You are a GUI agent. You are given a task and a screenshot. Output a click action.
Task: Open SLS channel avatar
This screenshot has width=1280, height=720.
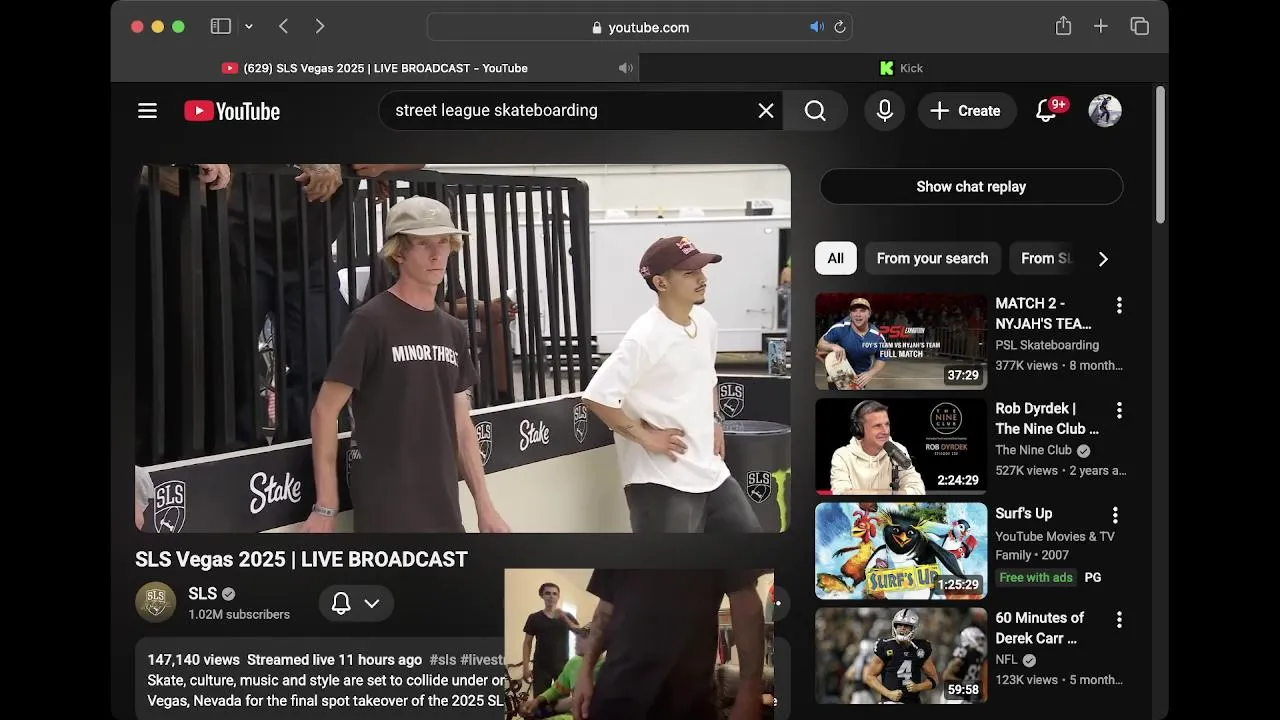pos(156,603)
